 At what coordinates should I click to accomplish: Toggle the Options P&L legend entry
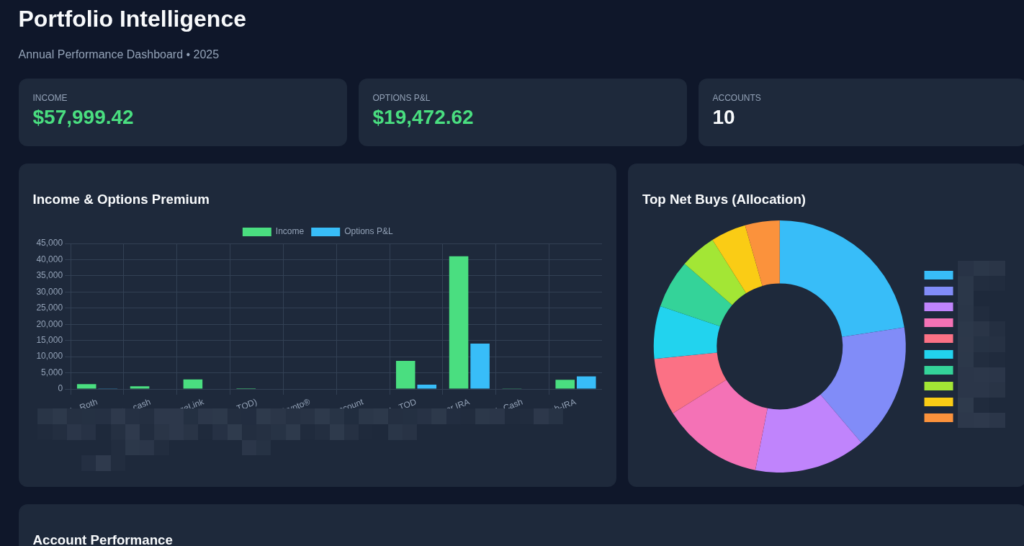[351, 231]
